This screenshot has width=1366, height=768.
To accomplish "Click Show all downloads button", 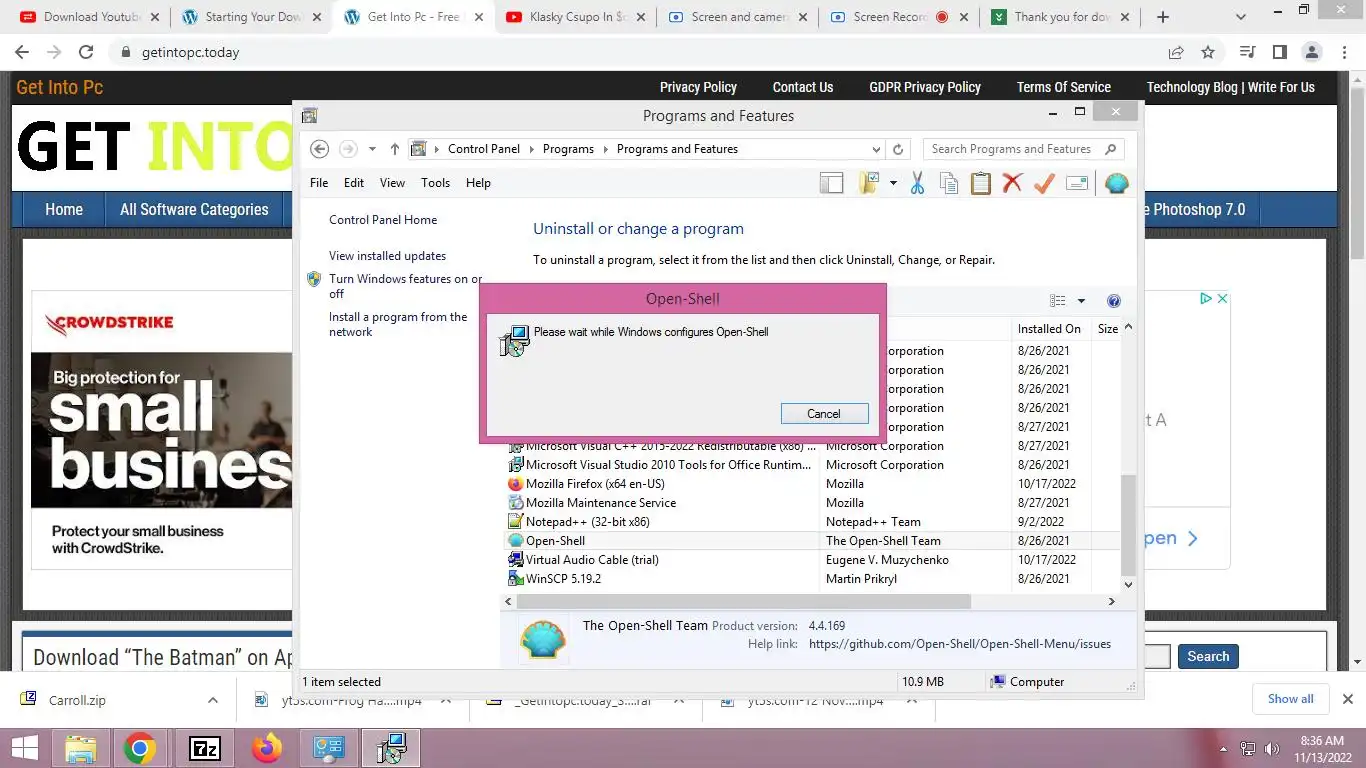I will 1290,699.
